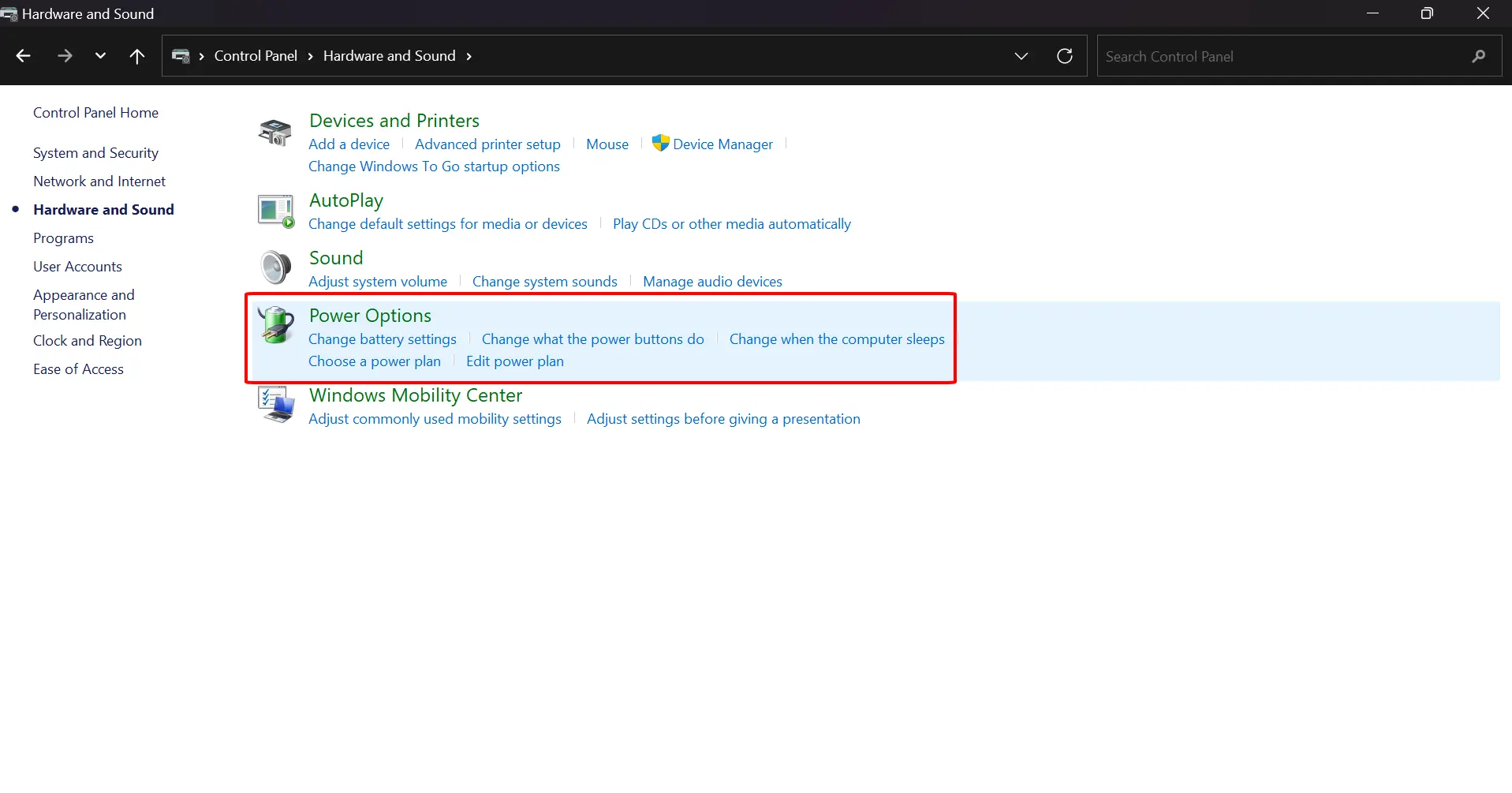Open the Devices and Printers category icon
Image resolution: width=1512 pixels, height=793 pixels.
pos(275,133)
